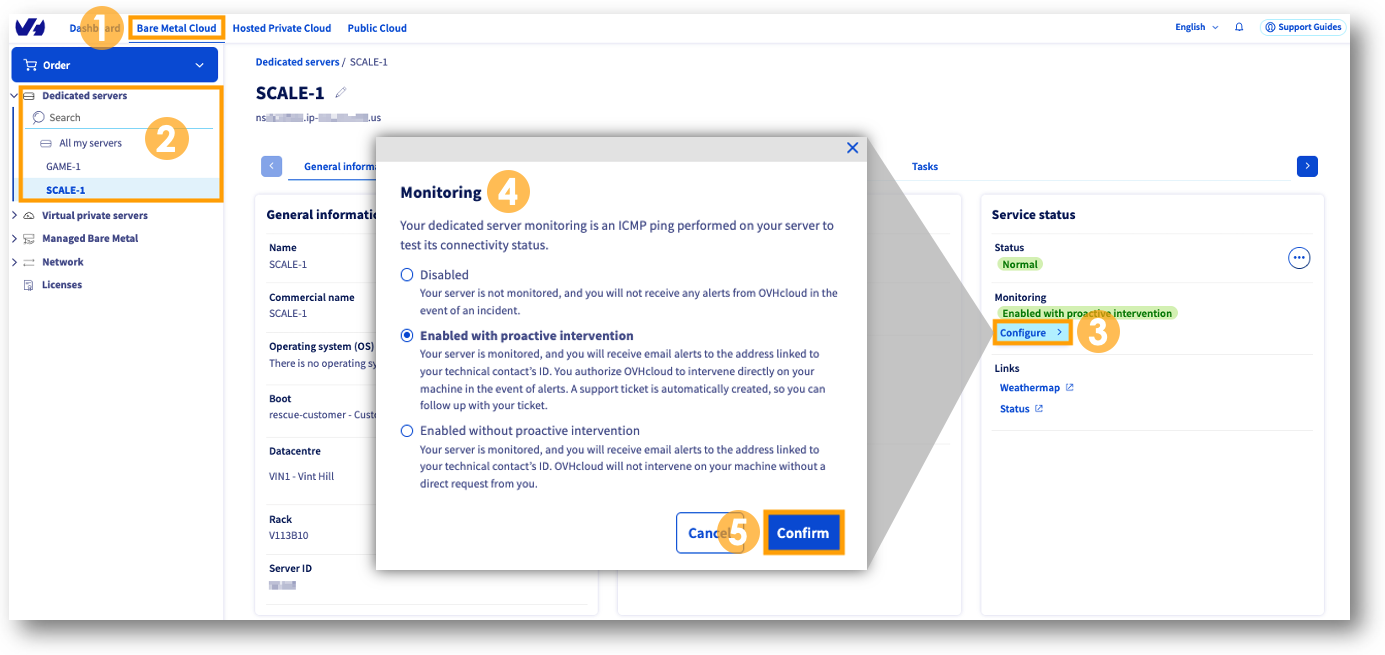Screen dimensions: 1385x655
Task: Select the Disabled monitoring option
Action: point(405,274)
